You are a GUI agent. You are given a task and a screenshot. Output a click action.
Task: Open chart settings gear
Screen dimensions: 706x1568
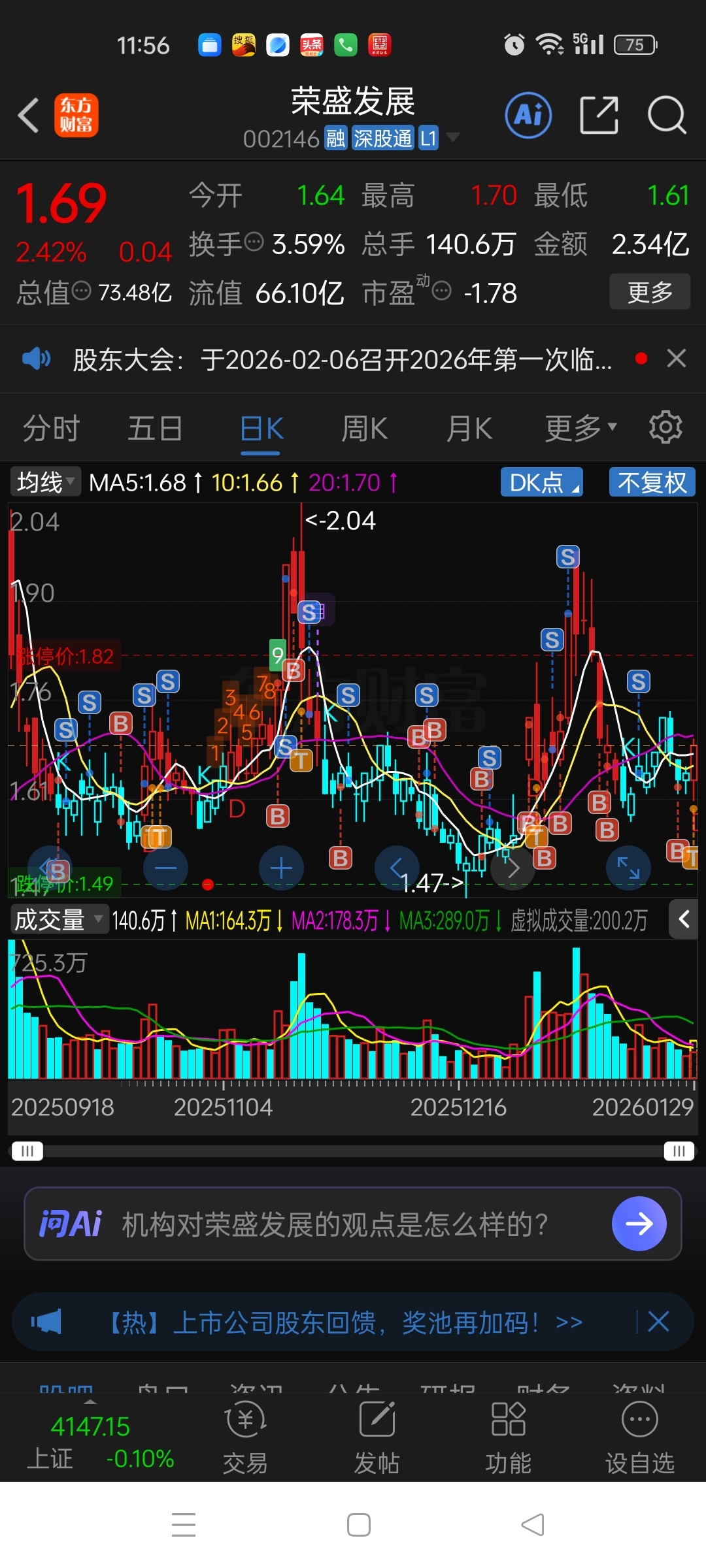665,427
